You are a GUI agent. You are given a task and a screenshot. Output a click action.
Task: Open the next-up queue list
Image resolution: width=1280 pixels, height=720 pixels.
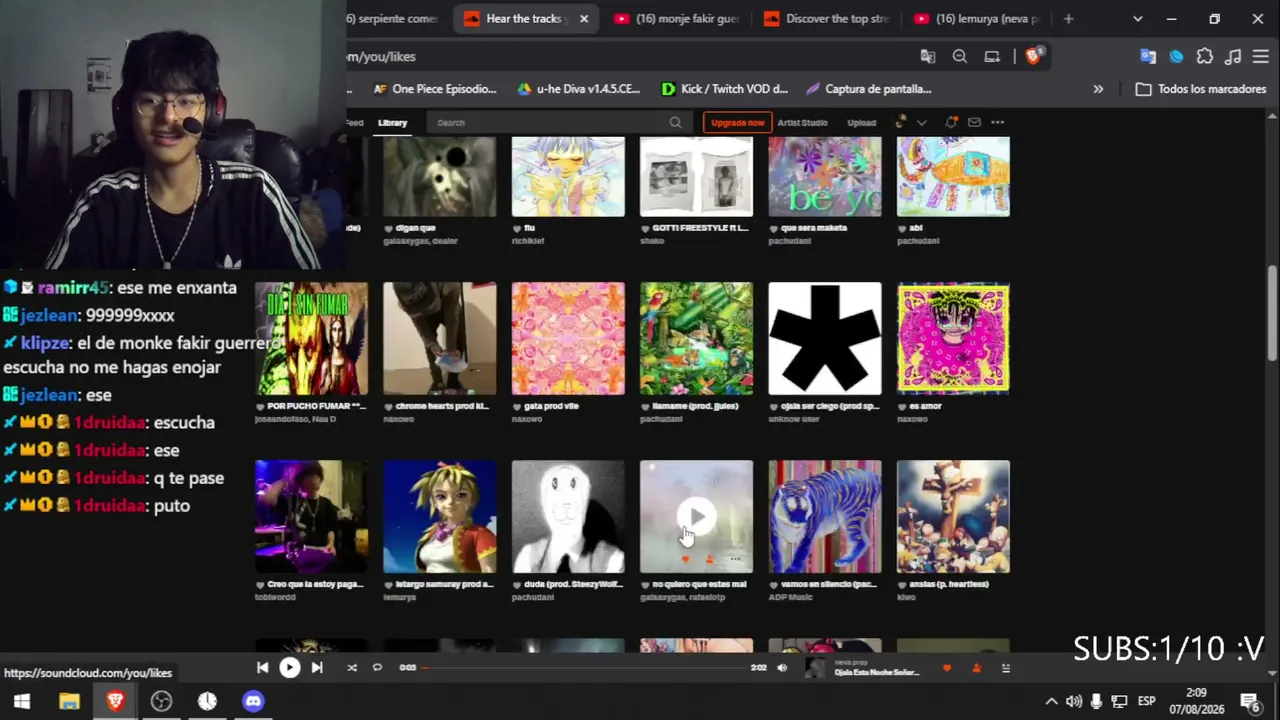coord(1006,668)
